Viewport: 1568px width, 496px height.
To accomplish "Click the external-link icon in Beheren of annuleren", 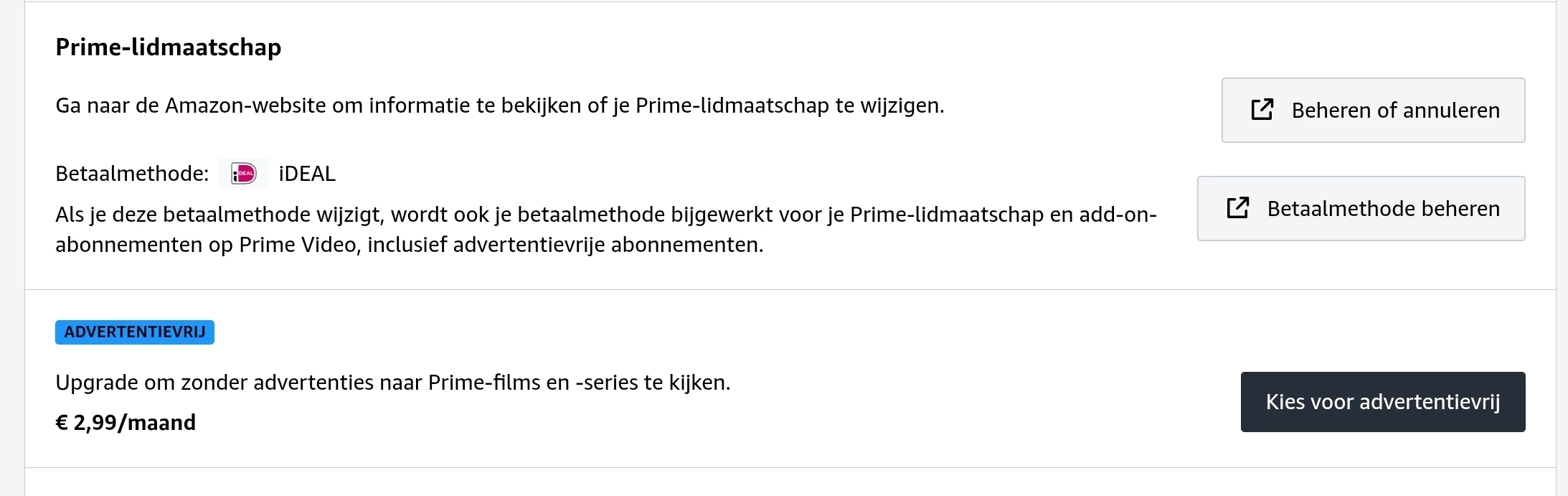I will tap(1262, 110).
